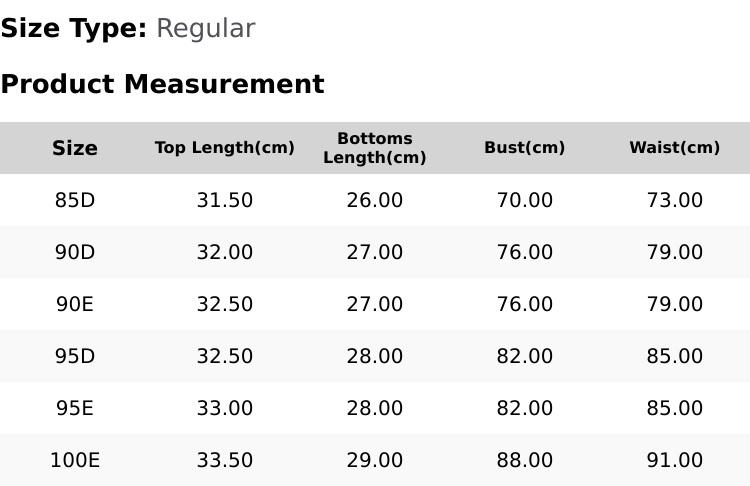
Task: Click the 91.00 waist value
Action: tap(674, 461)
